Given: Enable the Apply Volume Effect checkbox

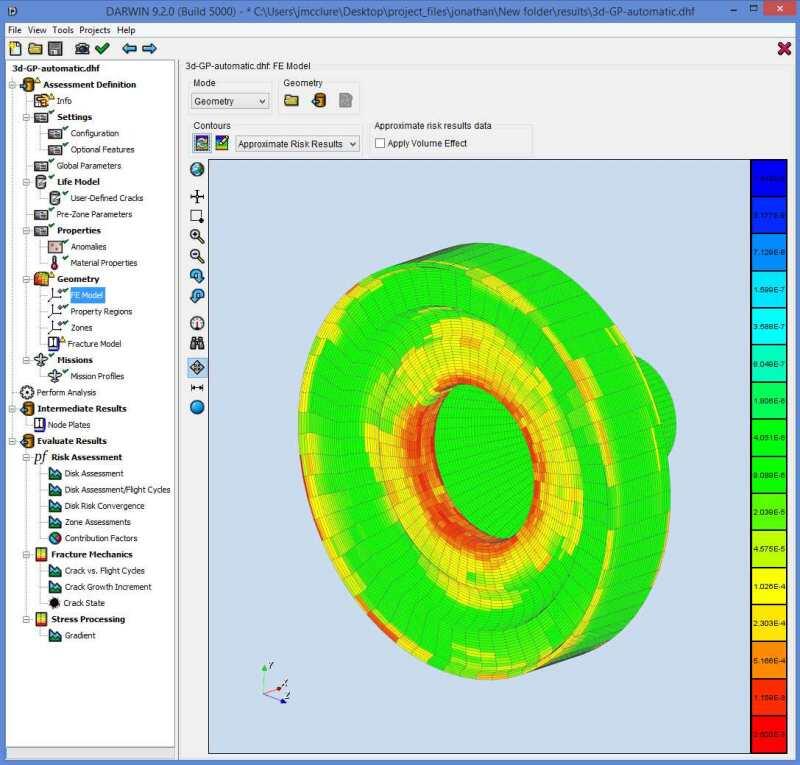Looking at the screenshot, I should click(x=380, y=143).
